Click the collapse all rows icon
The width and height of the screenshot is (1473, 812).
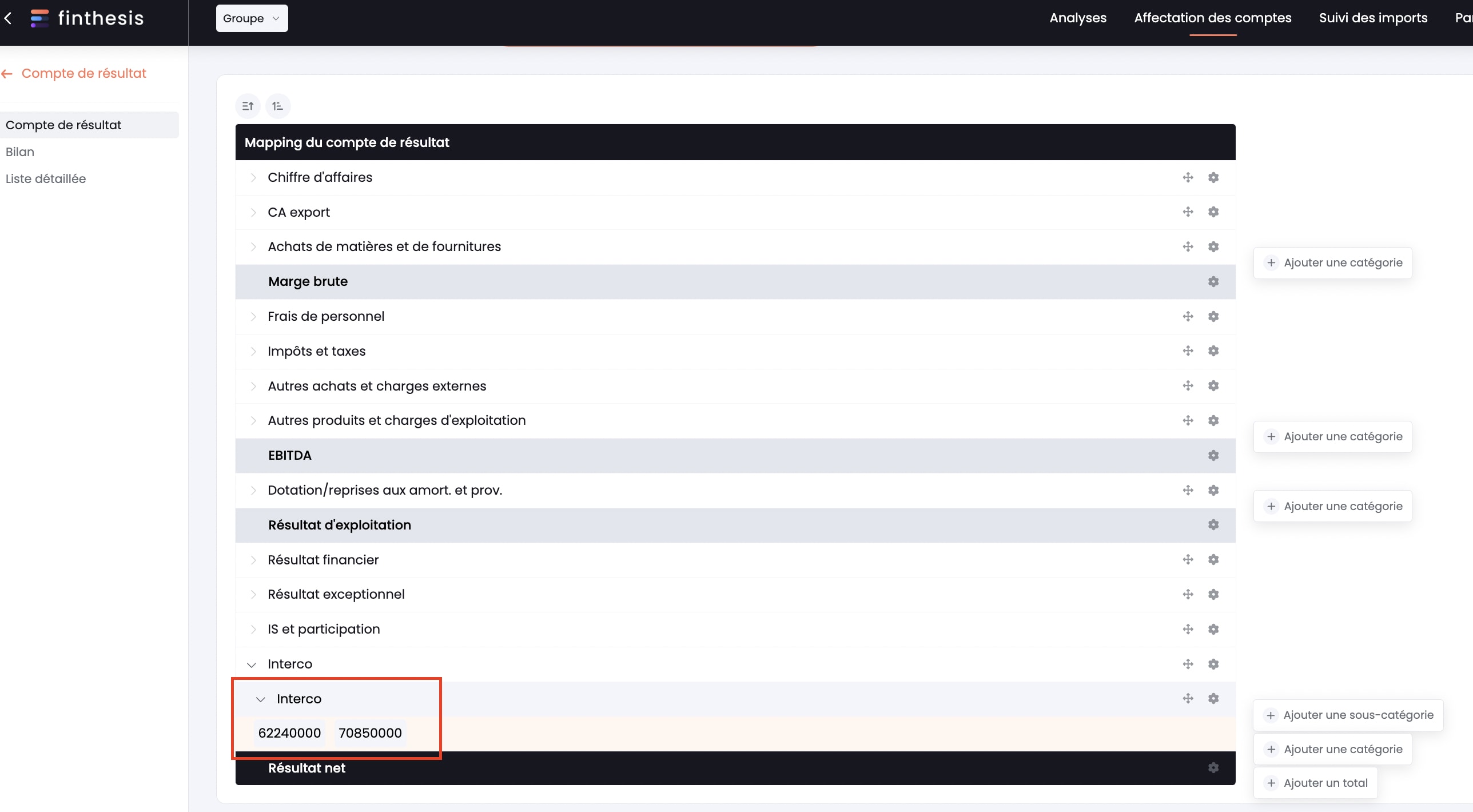(248, 106)
